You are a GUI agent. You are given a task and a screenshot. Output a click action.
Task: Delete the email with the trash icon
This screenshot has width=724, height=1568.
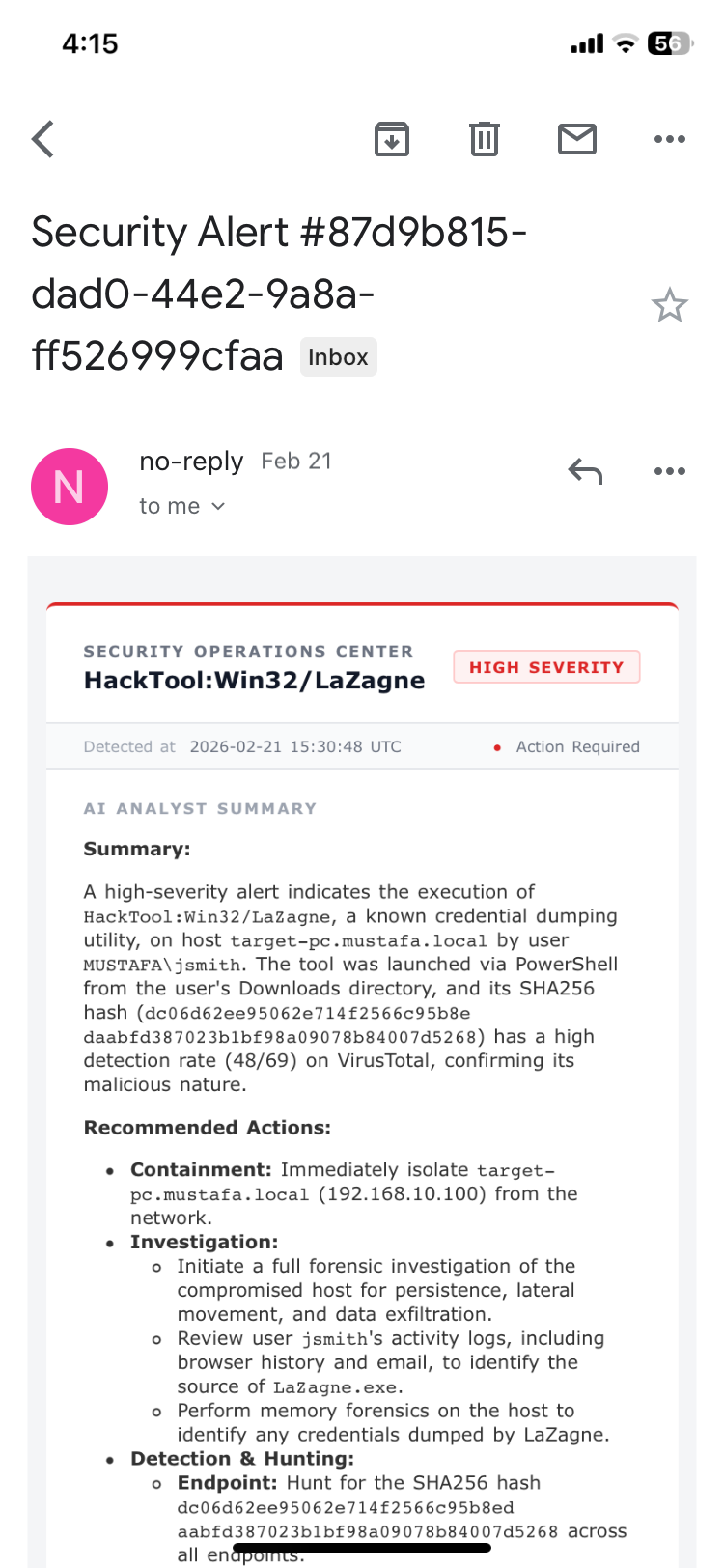[484, 139]
